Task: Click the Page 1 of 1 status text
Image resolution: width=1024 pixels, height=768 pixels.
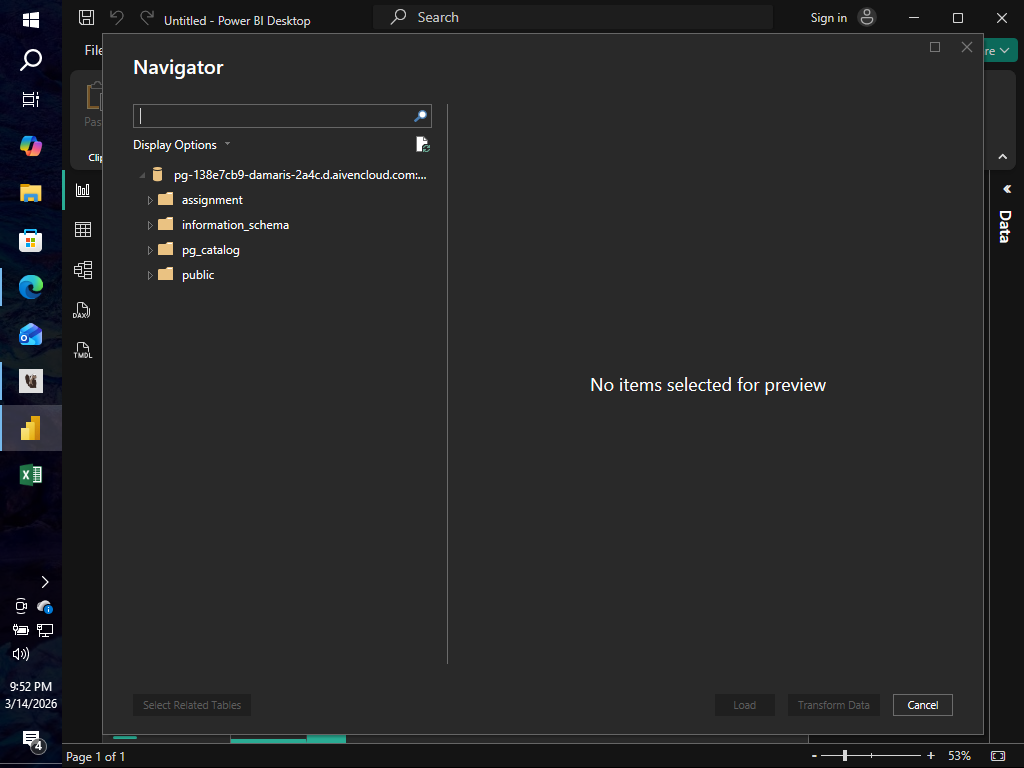Action: tap(95, 756)
